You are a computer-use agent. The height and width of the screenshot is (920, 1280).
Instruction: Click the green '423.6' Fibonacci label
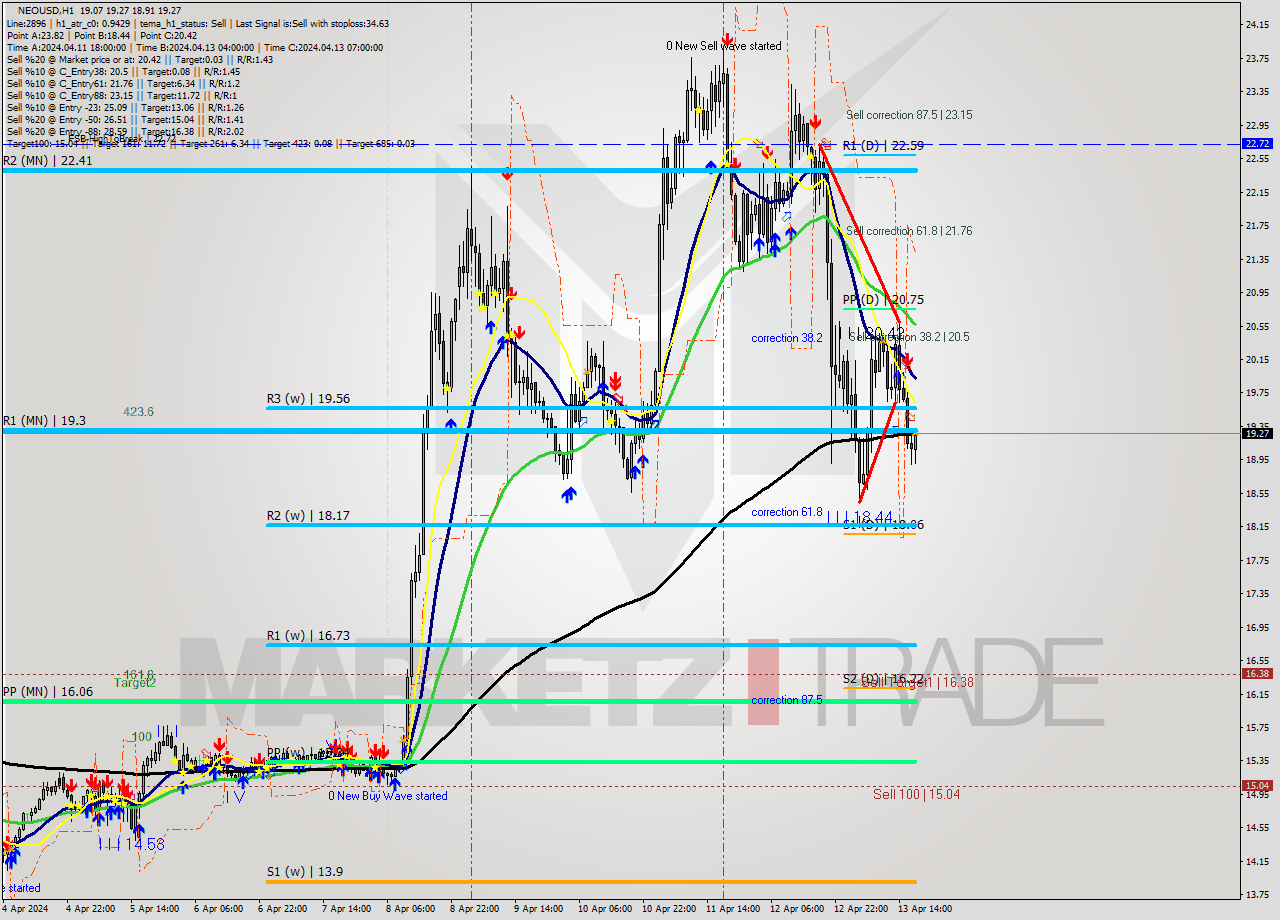(139, 411)
